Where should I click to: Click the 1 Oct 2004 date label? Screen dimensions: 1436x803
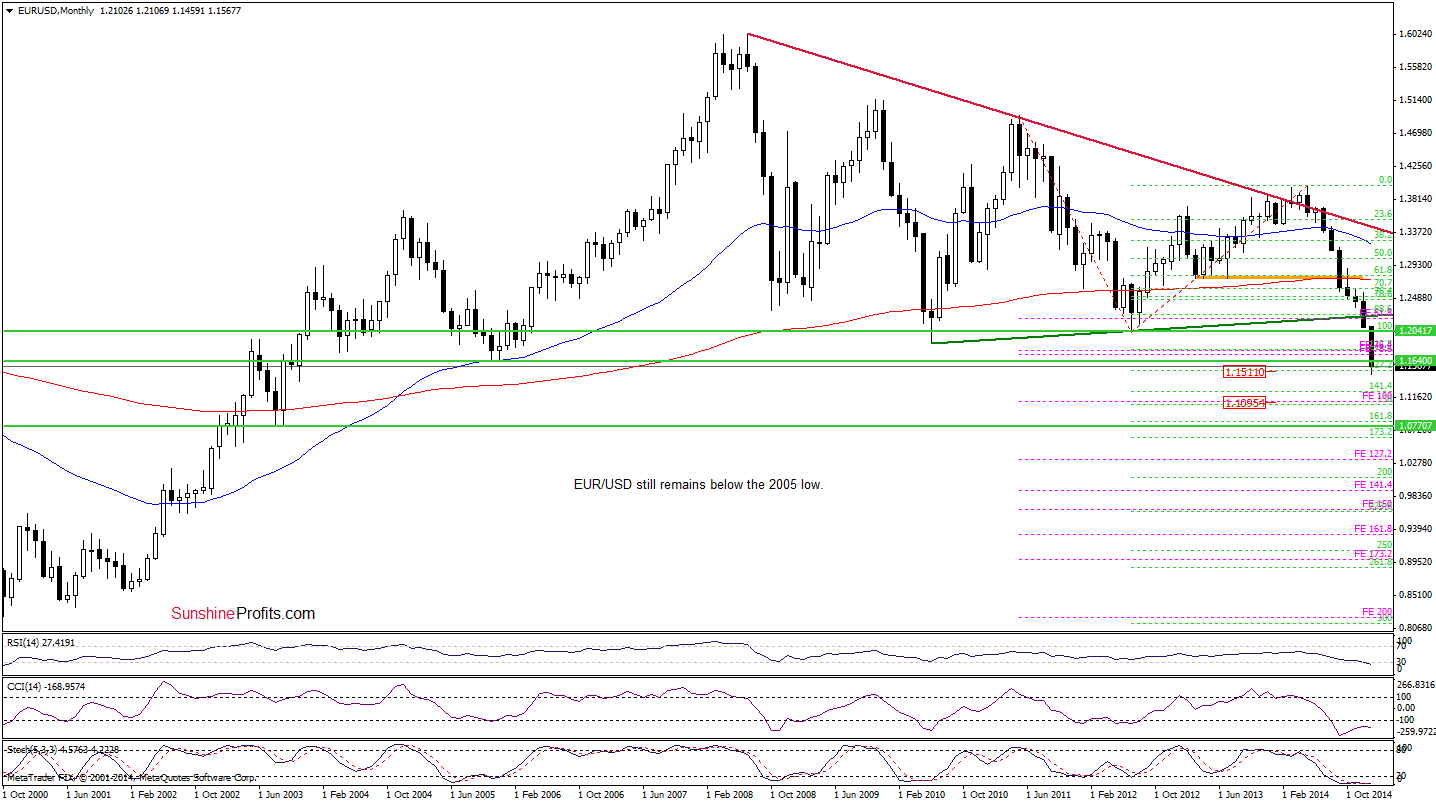pyautogui.click(x=409, y=793)
